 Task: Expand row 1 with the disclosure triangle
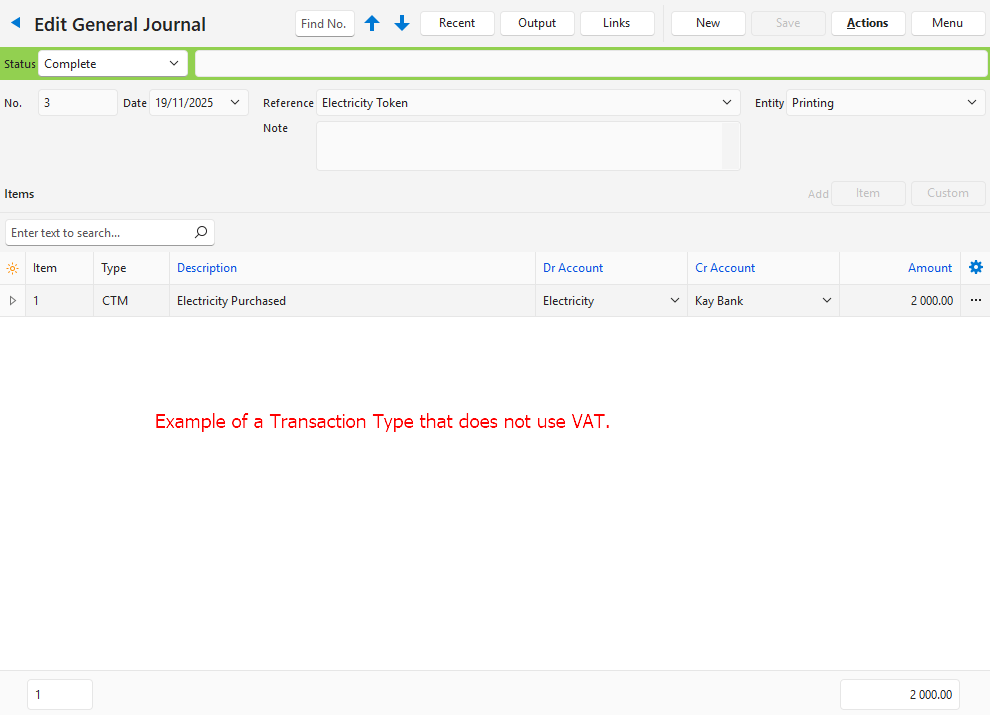tap(12, 300)
